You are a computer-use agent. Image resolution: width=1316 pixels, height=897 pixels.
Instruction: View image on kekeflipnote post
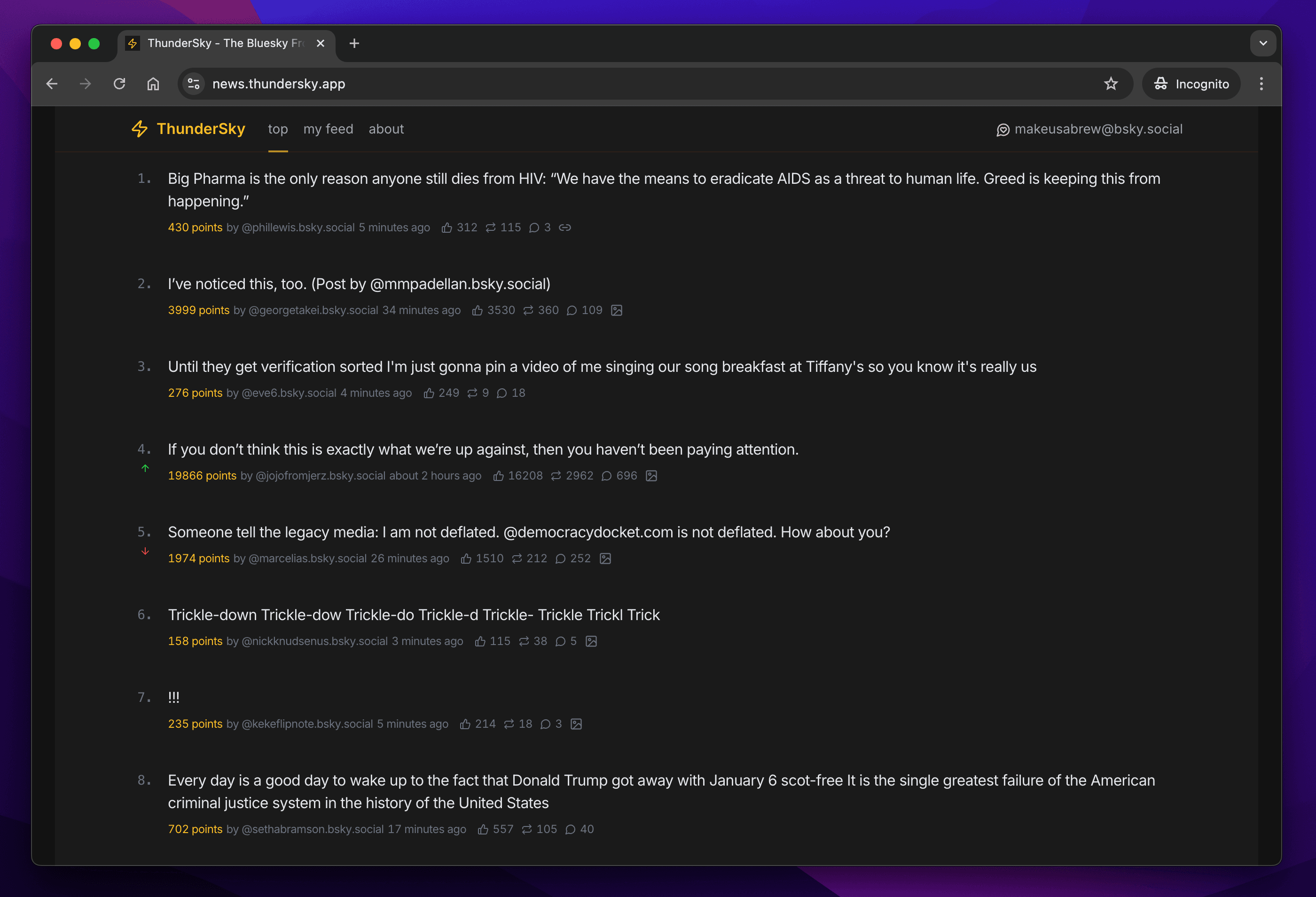point(576,724)
